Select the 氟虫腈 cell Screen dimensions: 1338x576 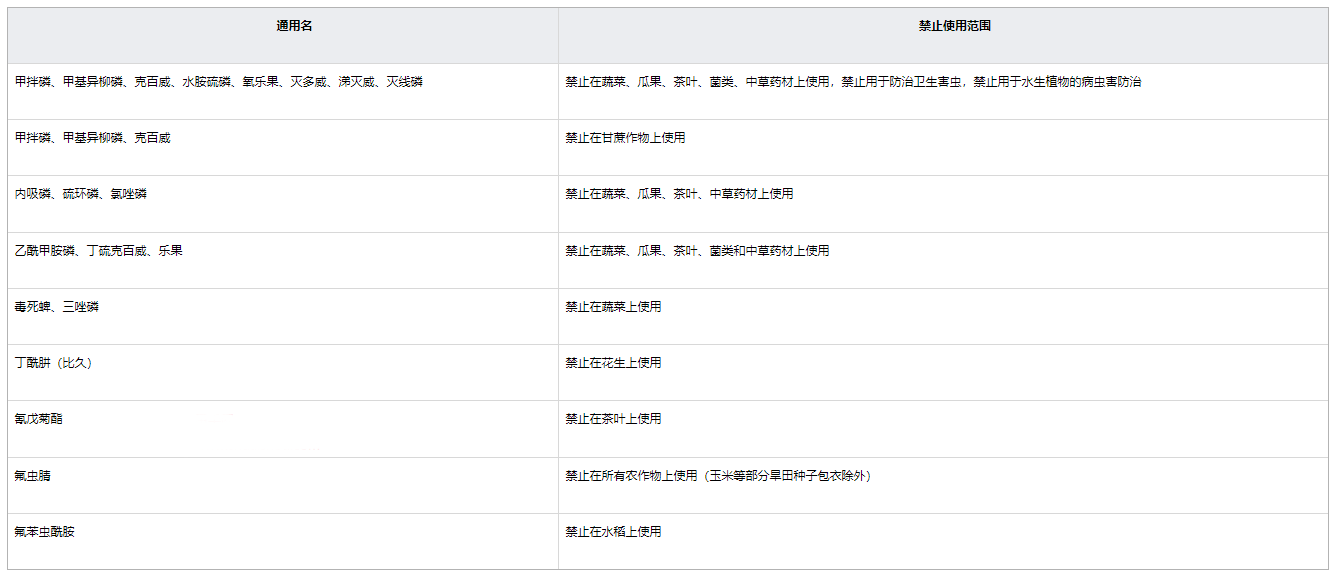[x=33, y=476]
